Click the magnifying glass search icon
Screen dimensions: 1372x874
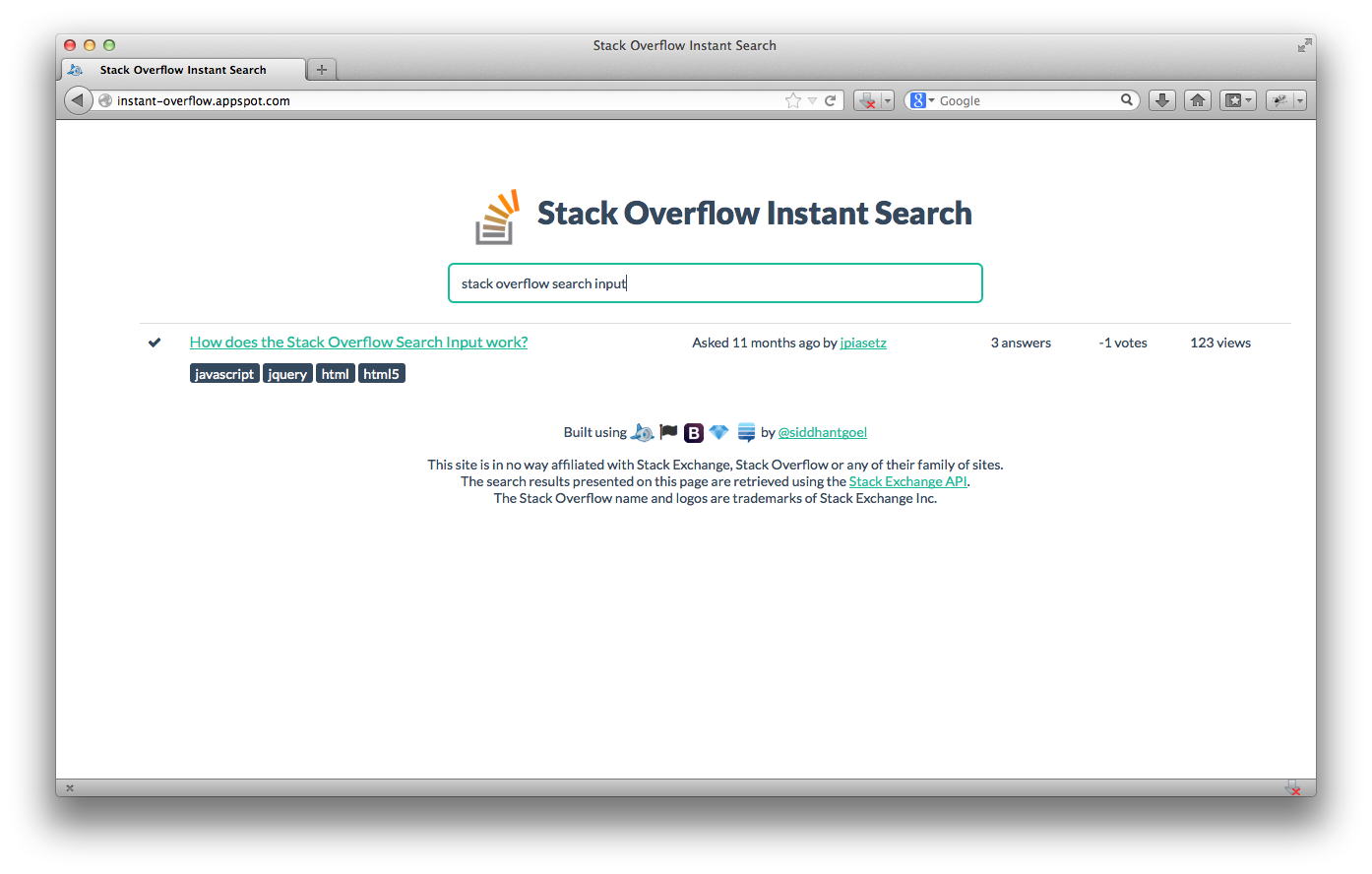(1127, 99)
